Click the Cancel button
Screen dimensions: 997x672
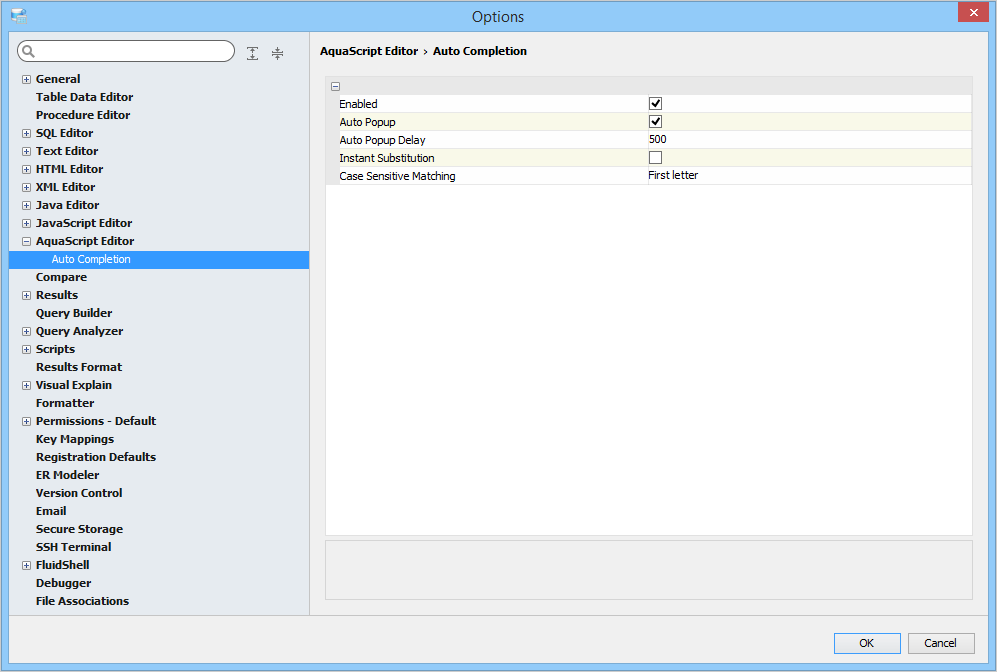pyautogui.click(x=940, y=643)
